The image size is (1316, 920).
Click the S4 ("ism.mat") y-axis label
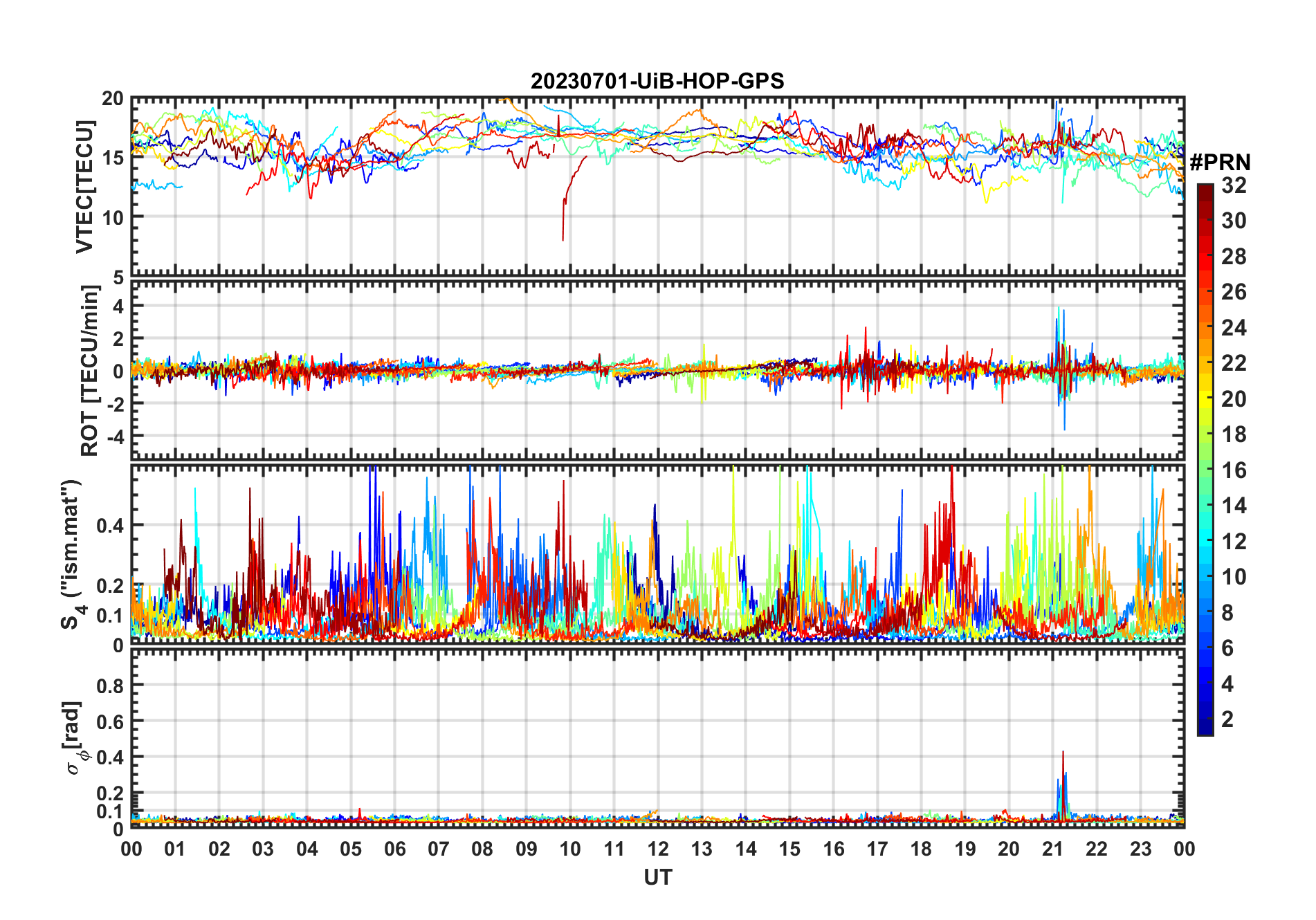point(73,555)
